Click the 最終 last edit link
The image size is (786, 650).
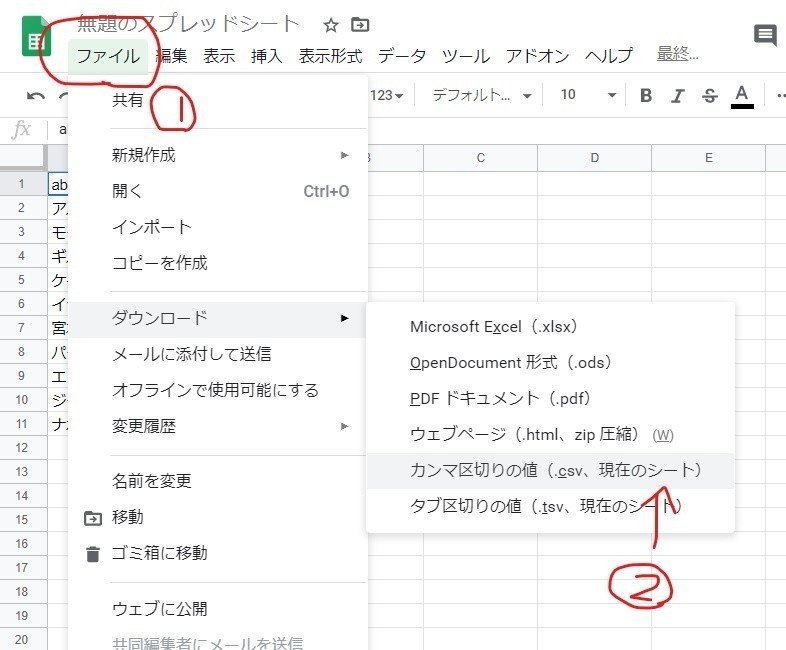(x=677, y=54)
